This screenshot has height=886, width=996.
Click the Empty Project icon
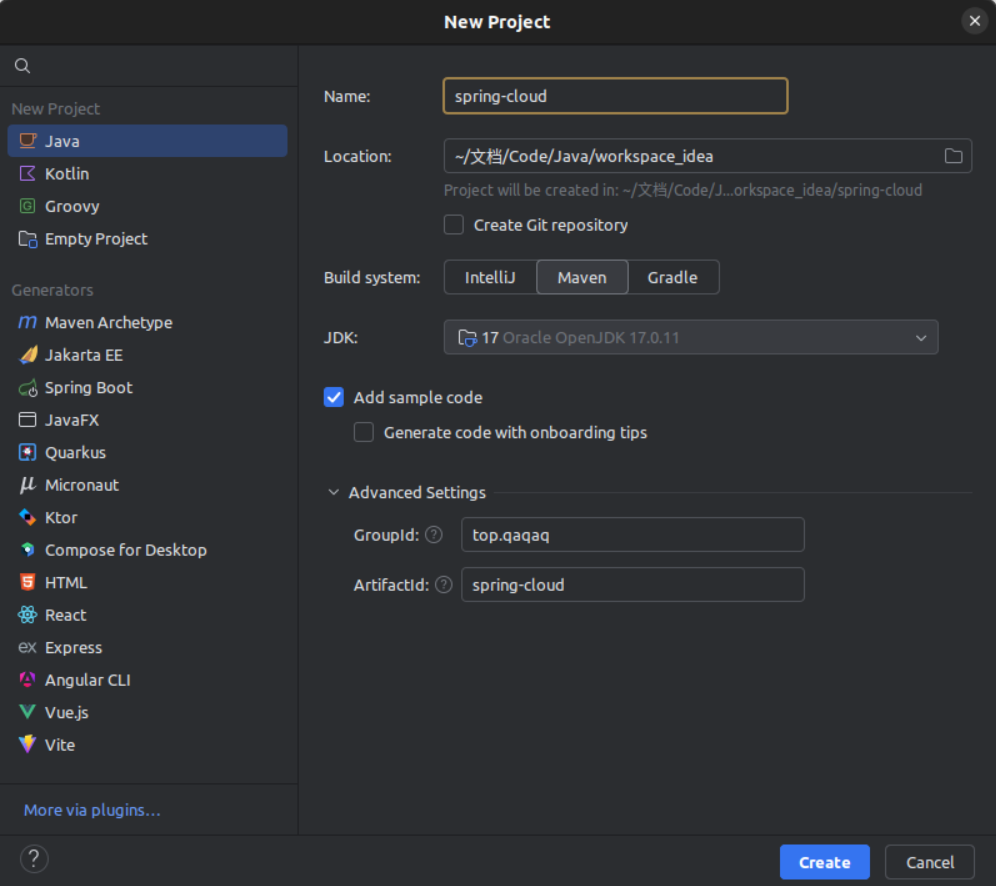27,239
